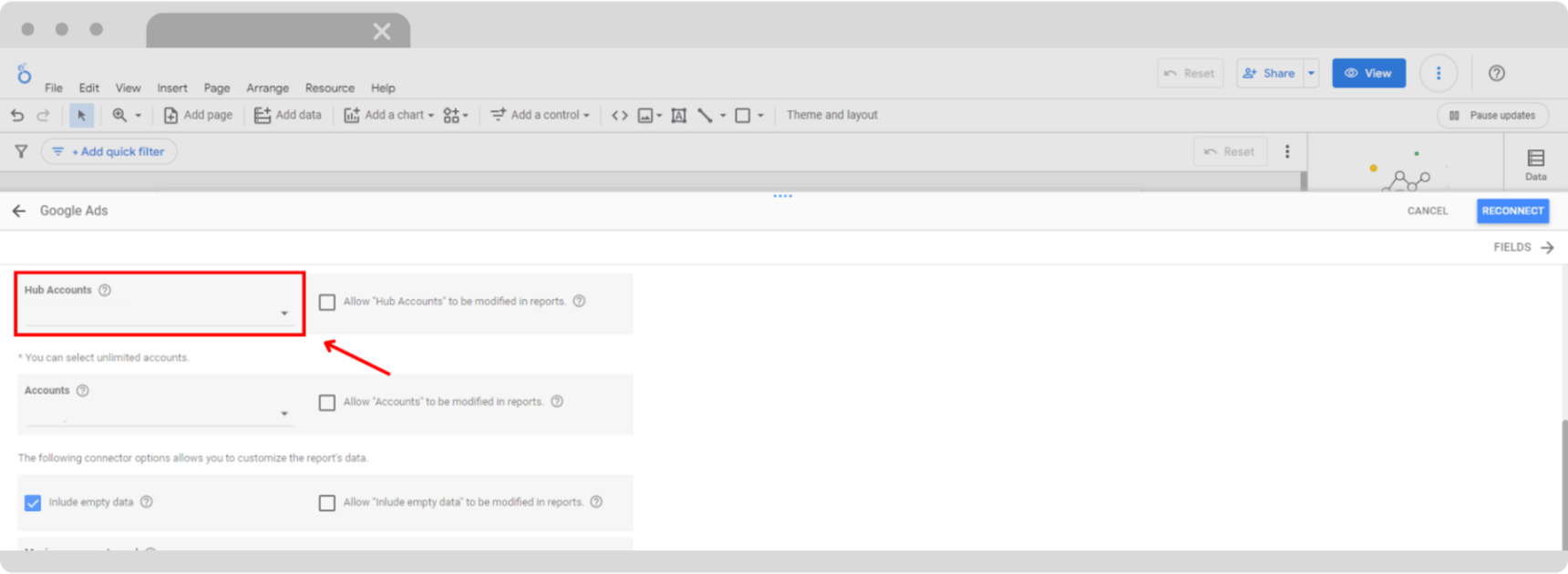Expand the Accounts dropdown
1568x574 pixels.
point(284,414)
